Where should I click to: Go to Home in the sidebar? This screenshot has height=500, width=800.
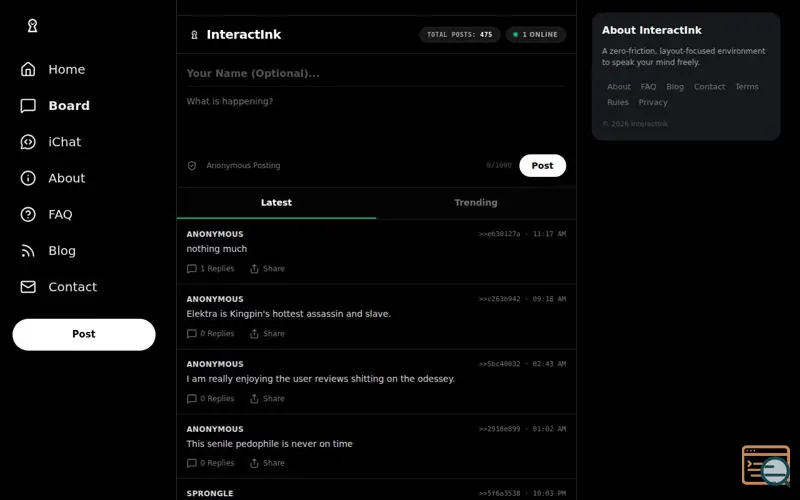[67, 69]
